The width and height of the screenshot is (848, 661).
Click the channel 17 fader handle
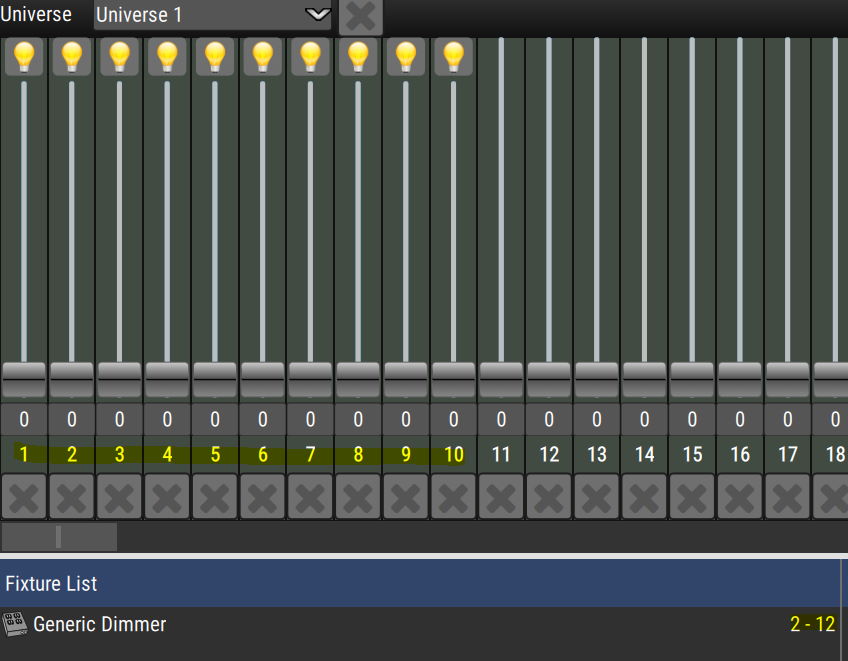787,380
